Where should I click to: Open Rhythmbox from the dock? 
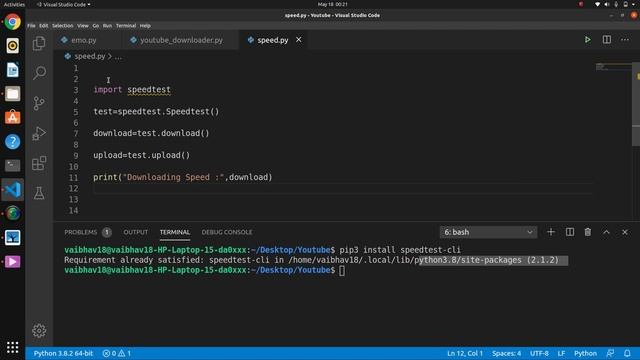tap(13, 46)
